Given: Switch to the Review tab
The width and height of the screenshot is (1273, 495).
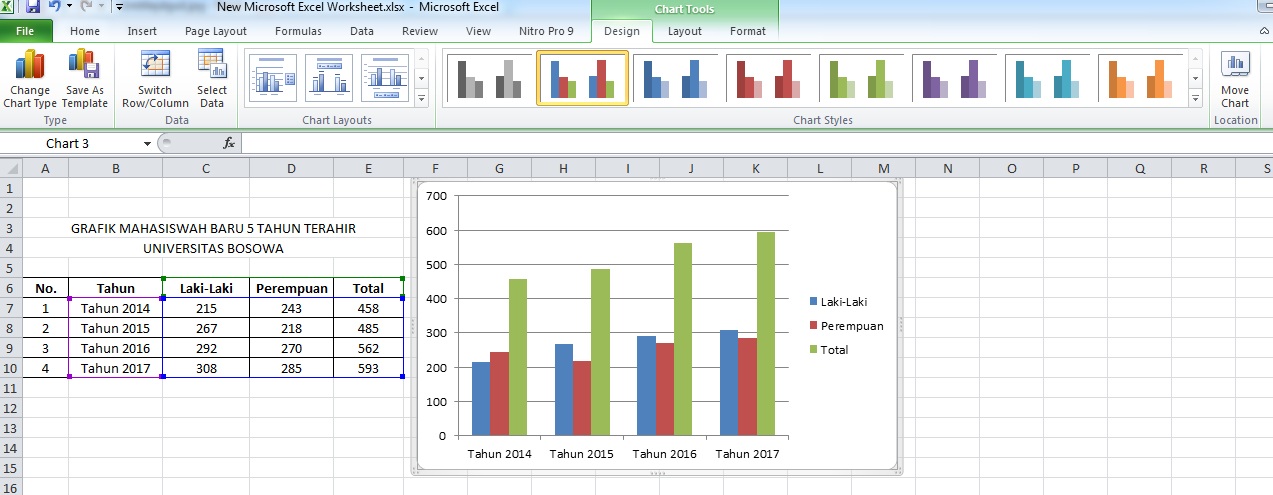Looking at the screenshot, I should [420, 31].
